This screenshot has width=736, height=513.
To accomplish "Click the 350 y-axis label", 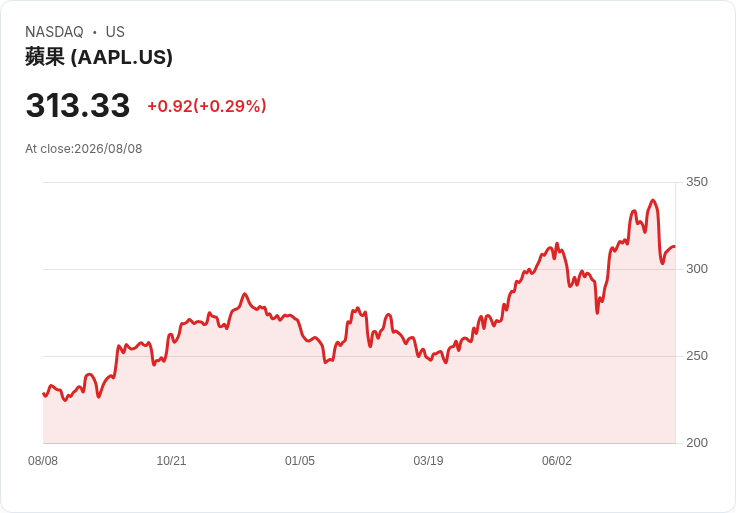I will click(697, 182).
